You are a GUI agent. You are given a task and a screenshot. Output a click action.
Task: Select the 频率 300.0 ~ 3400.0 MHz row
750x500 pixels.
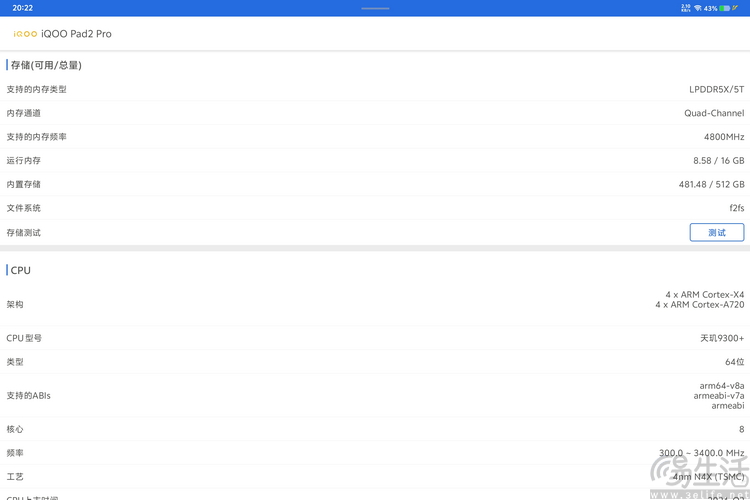coord(375,453)
